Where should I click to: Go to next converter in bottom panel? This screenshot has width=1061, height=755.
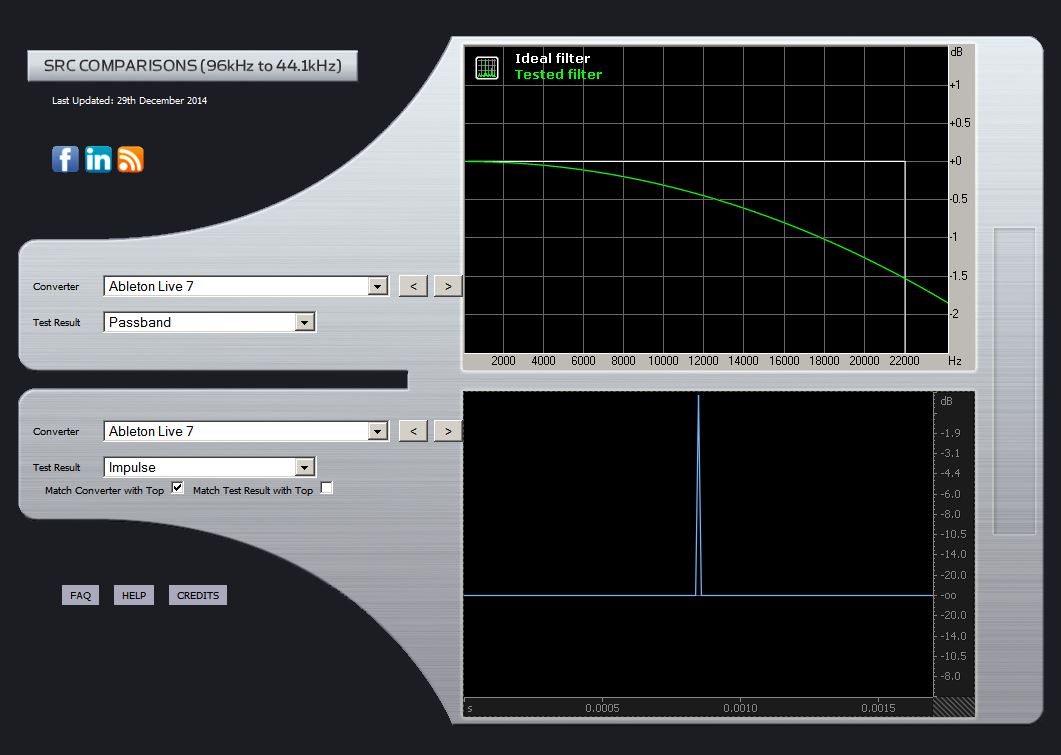(447, 431)
